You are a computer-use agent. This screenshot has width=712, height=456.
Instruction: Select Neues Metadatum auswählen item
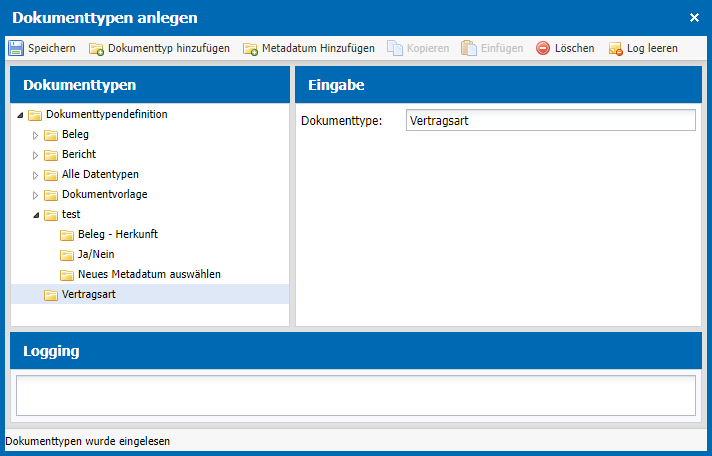coord(150,274)
